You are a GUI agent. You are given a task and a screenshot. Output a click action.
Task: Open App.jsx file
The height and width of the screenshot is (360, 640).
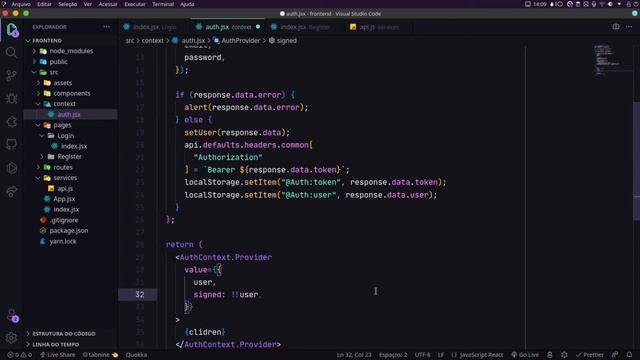(71, 199)
